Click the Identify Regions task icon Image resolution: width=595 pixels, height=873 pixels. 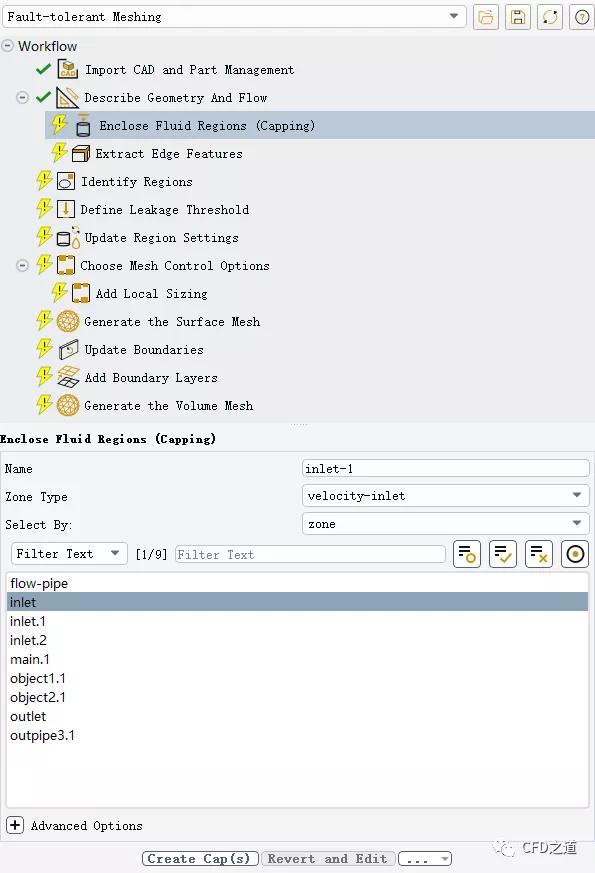coord(66,182)
